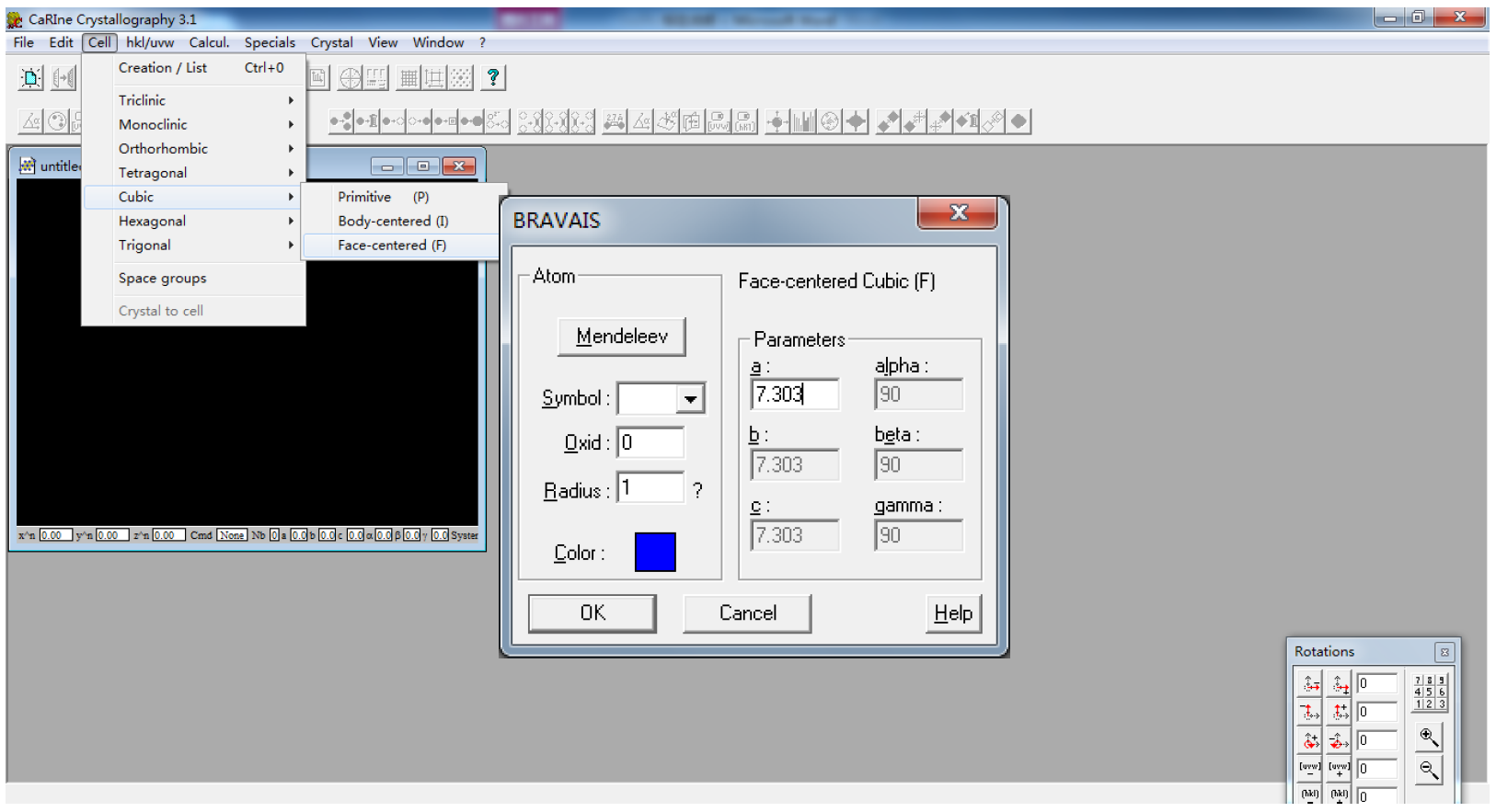Click the blue atom Color swatch
Image resolution: width=1496 pixels, height=812 pixels.
pyautogui.click(x=655, y=552)
